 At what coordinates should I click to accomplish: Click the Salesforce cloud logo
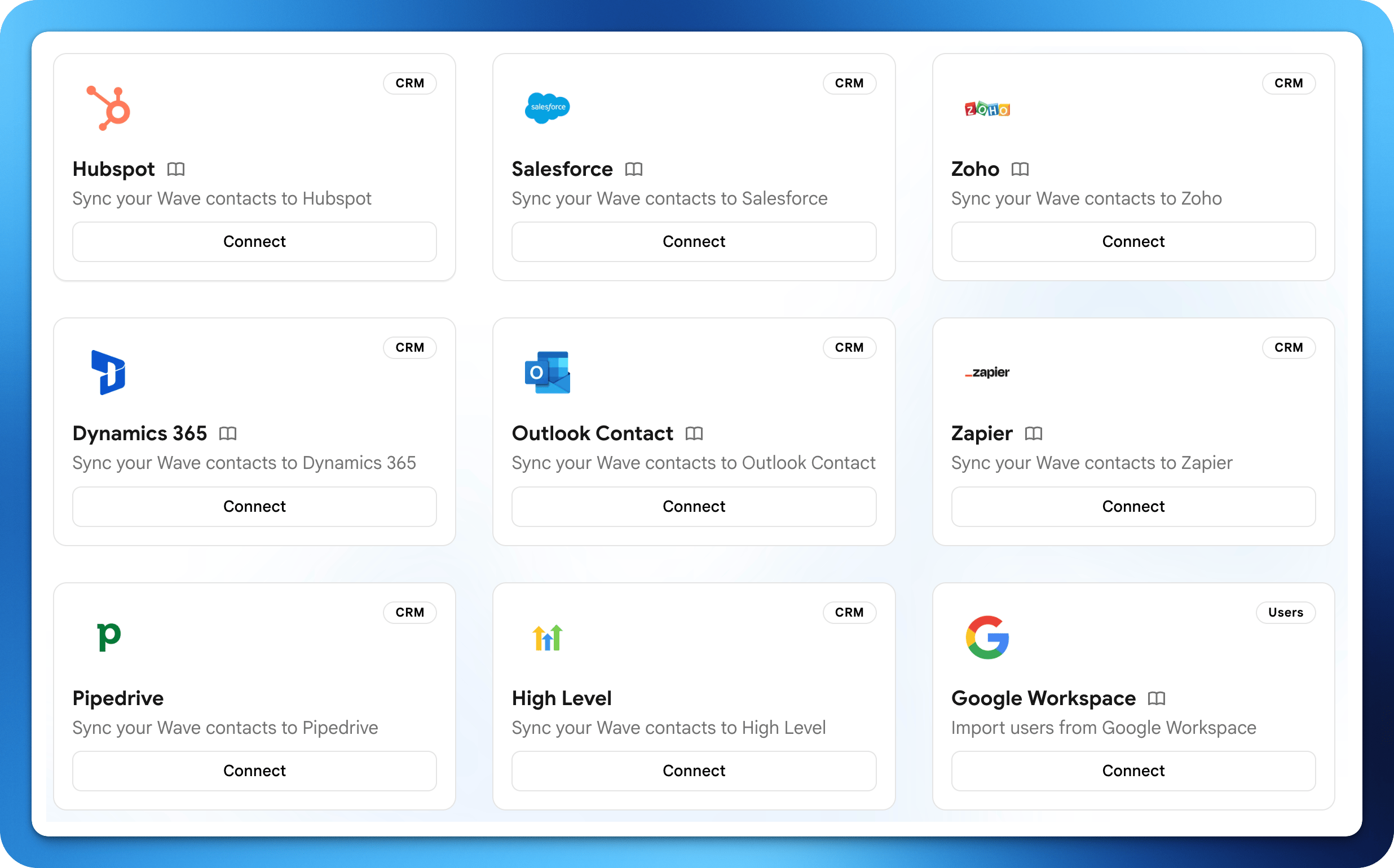pos(548,108)
